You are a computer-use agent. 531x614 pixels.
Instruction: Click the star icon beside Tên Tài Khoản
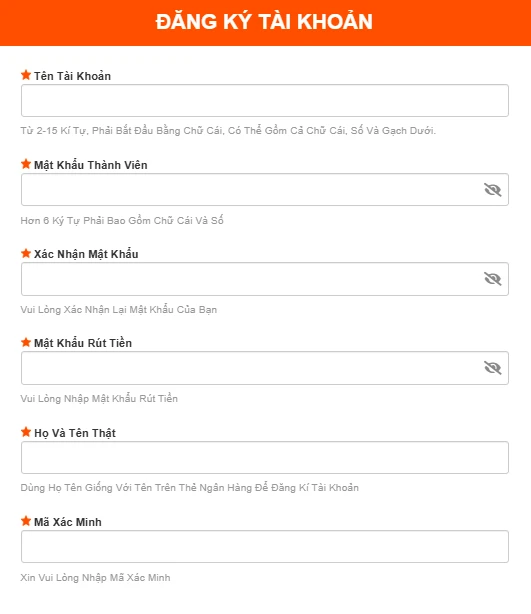pos(26,75)
